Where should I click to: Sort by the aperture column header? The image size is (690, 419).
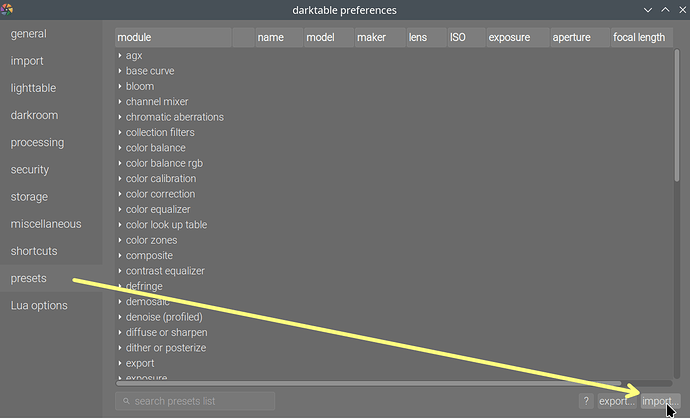[x=580, y=37]
